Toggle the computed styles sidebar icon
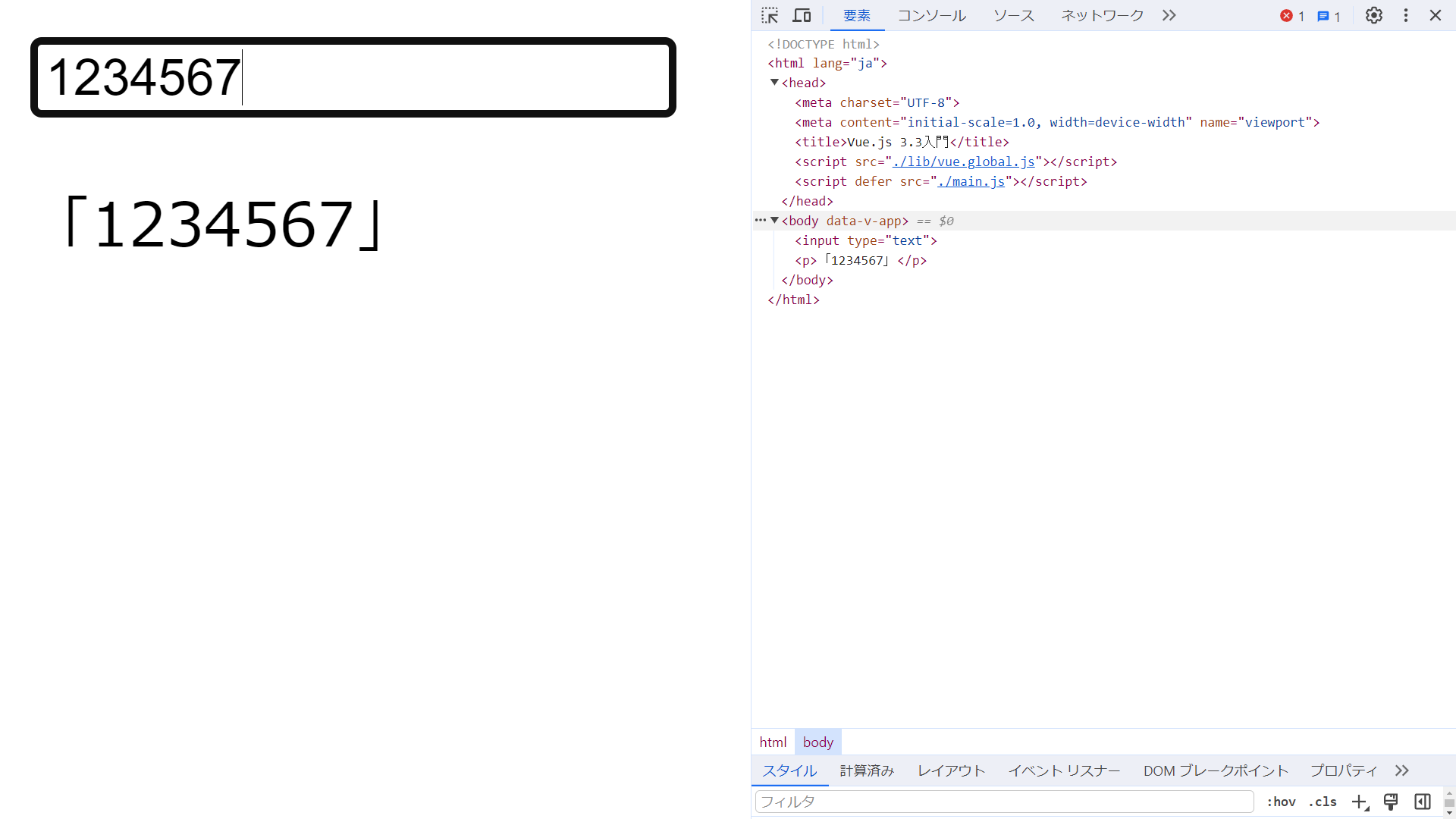This screenshot has height=819, width=1456. click(1423, 802)
